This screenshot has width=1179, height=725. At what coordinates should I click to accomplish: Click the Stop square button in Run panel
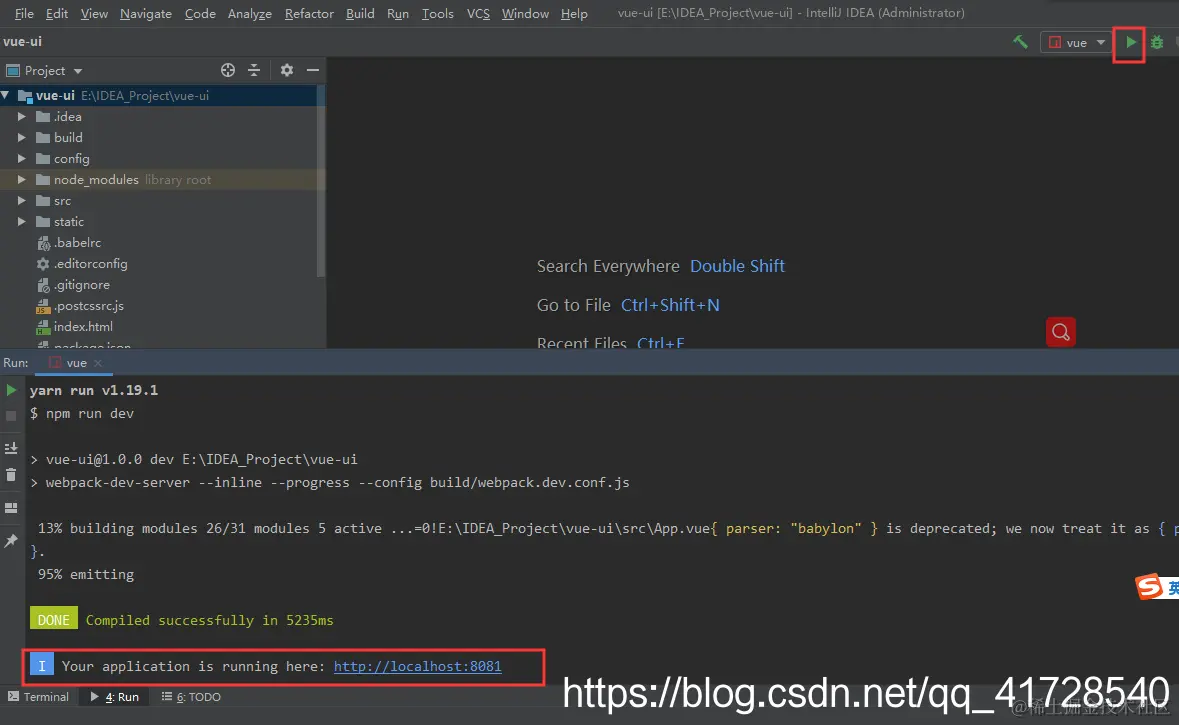pos(11,416)
